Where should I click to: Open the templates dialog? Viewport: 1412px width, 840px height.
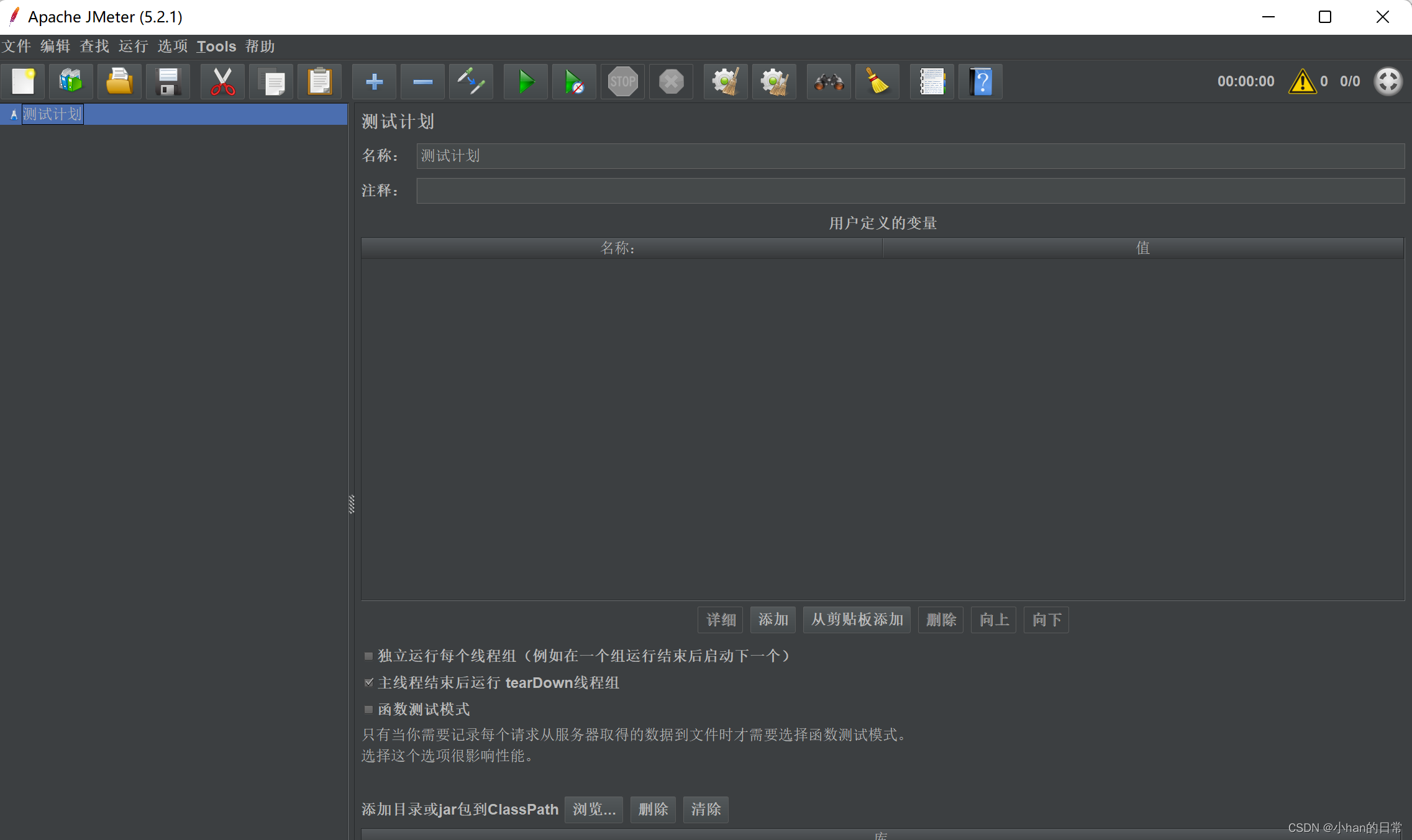pyautogui.click(x=70, y=81)
